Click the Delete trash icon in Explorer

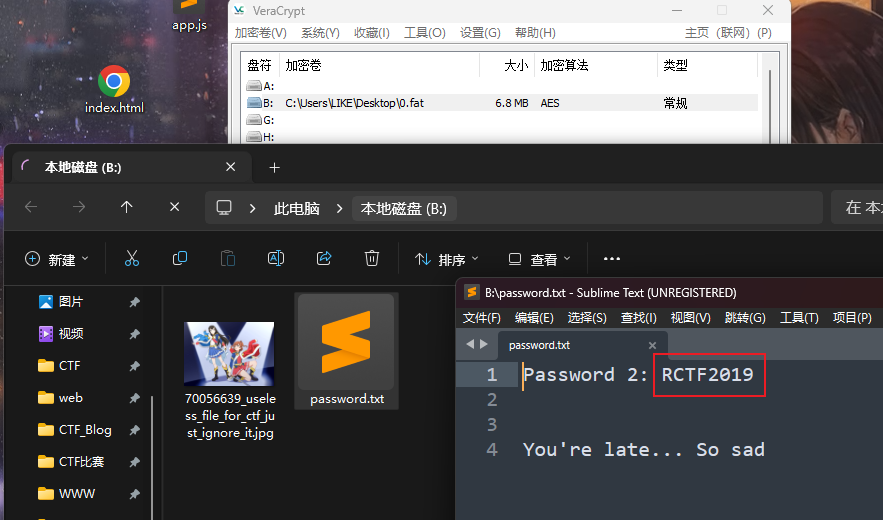click(372, 259)
